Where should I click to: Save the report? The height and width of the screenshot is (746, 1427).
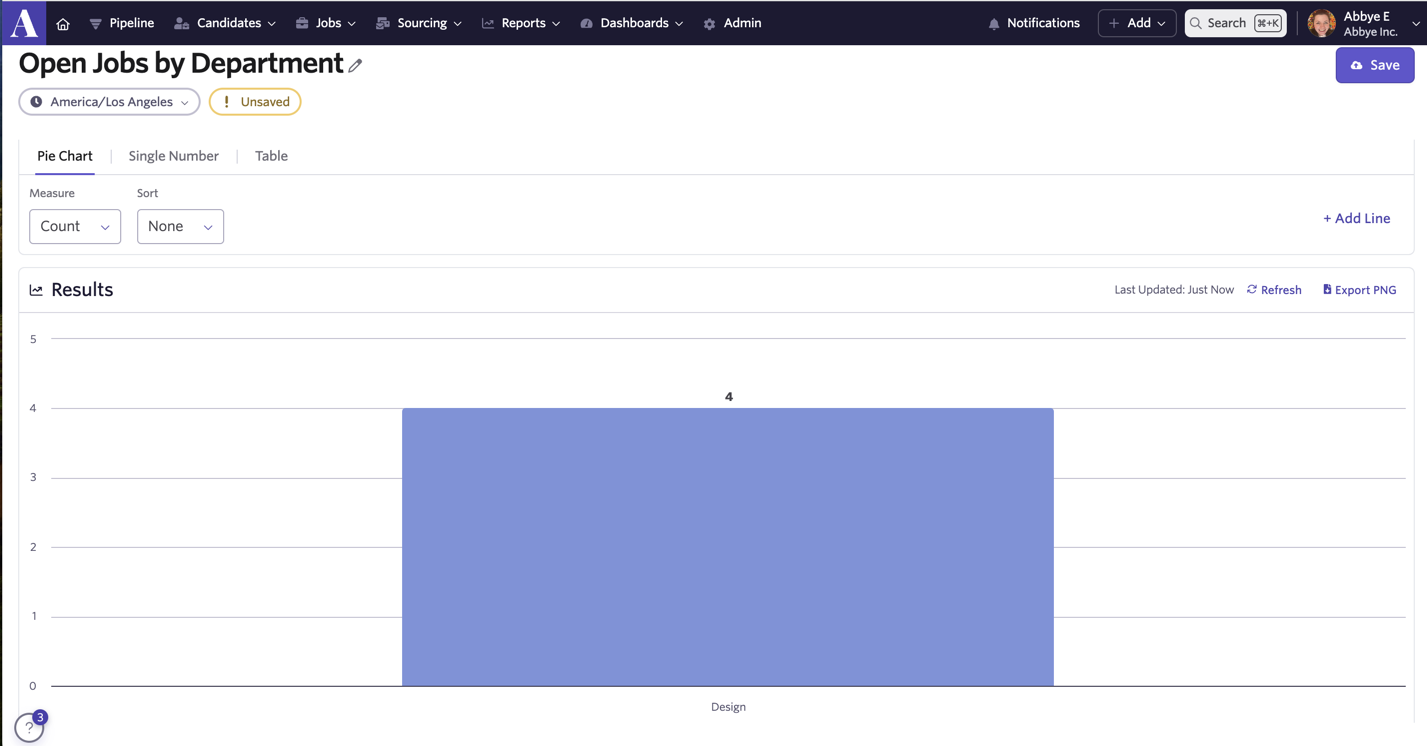coord(1375,65)
